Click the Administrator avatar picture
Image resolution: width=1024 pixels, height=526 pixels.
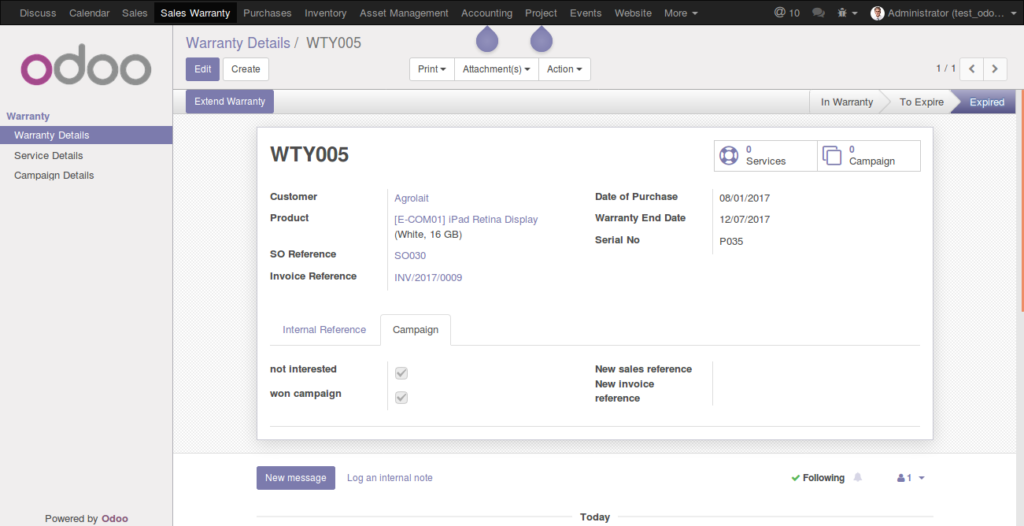pyautogui.click(x=877, y=12)
